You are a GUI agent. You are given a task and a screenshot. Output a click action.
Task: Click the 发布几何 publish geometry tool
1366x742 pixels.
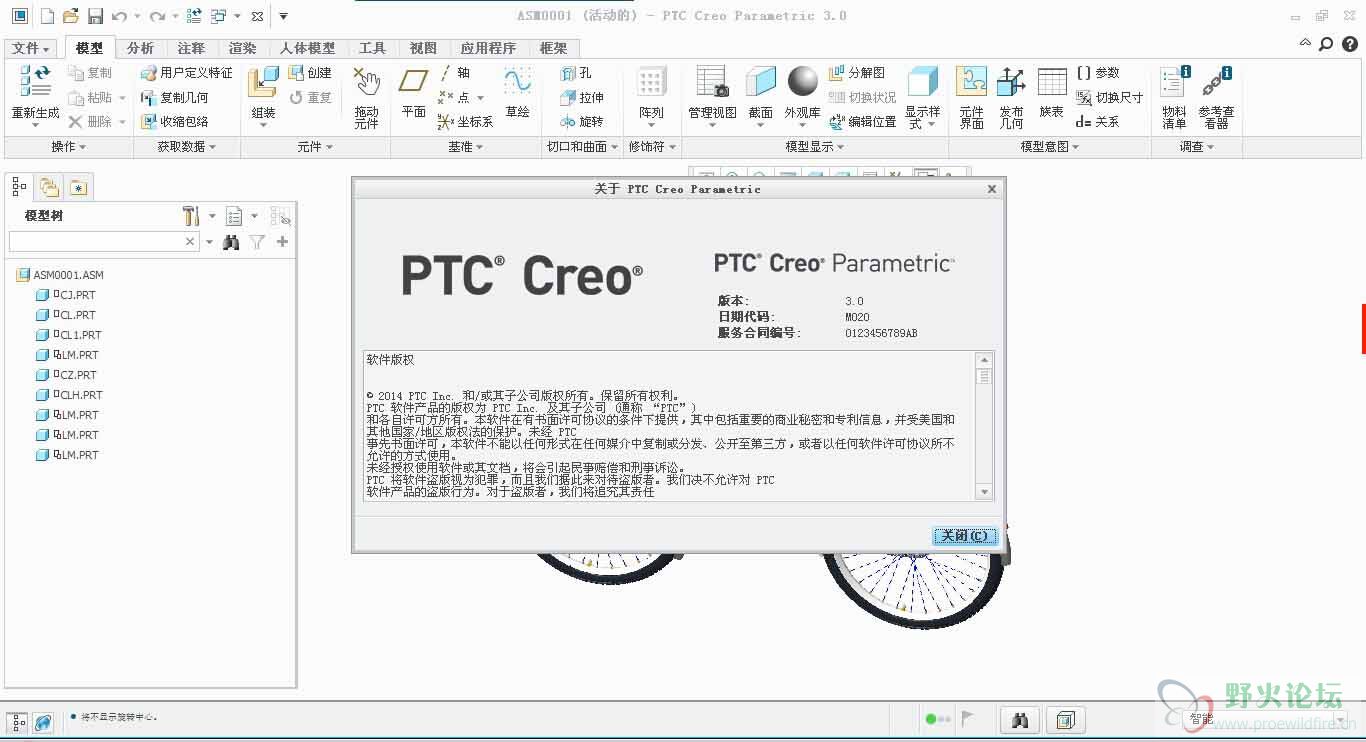click(1011, 97)
